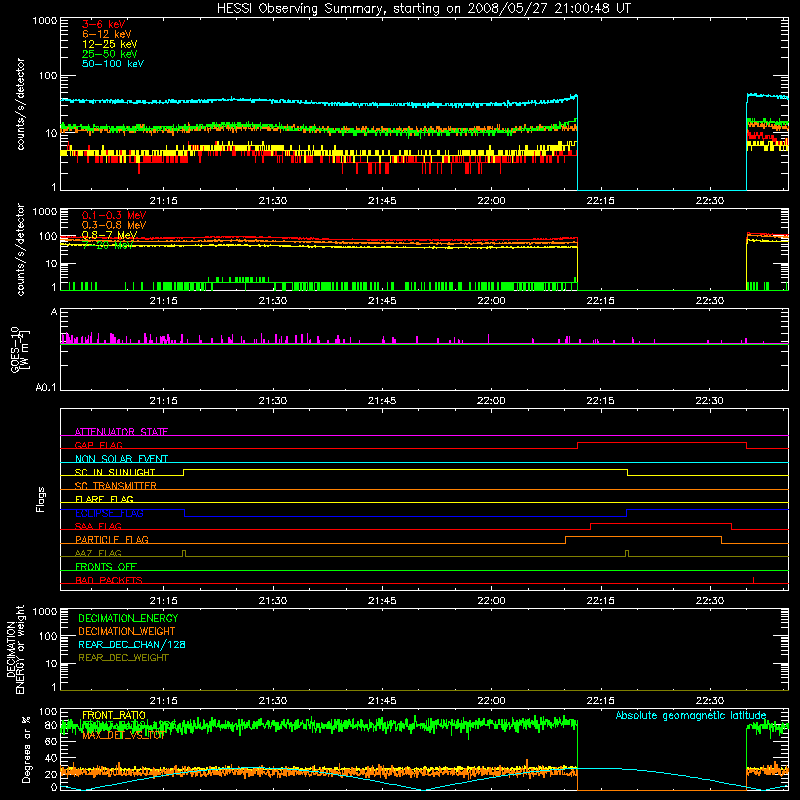Select the ATTENUATOR_STATE flag label
800x800 pixels.
[121, 432]
